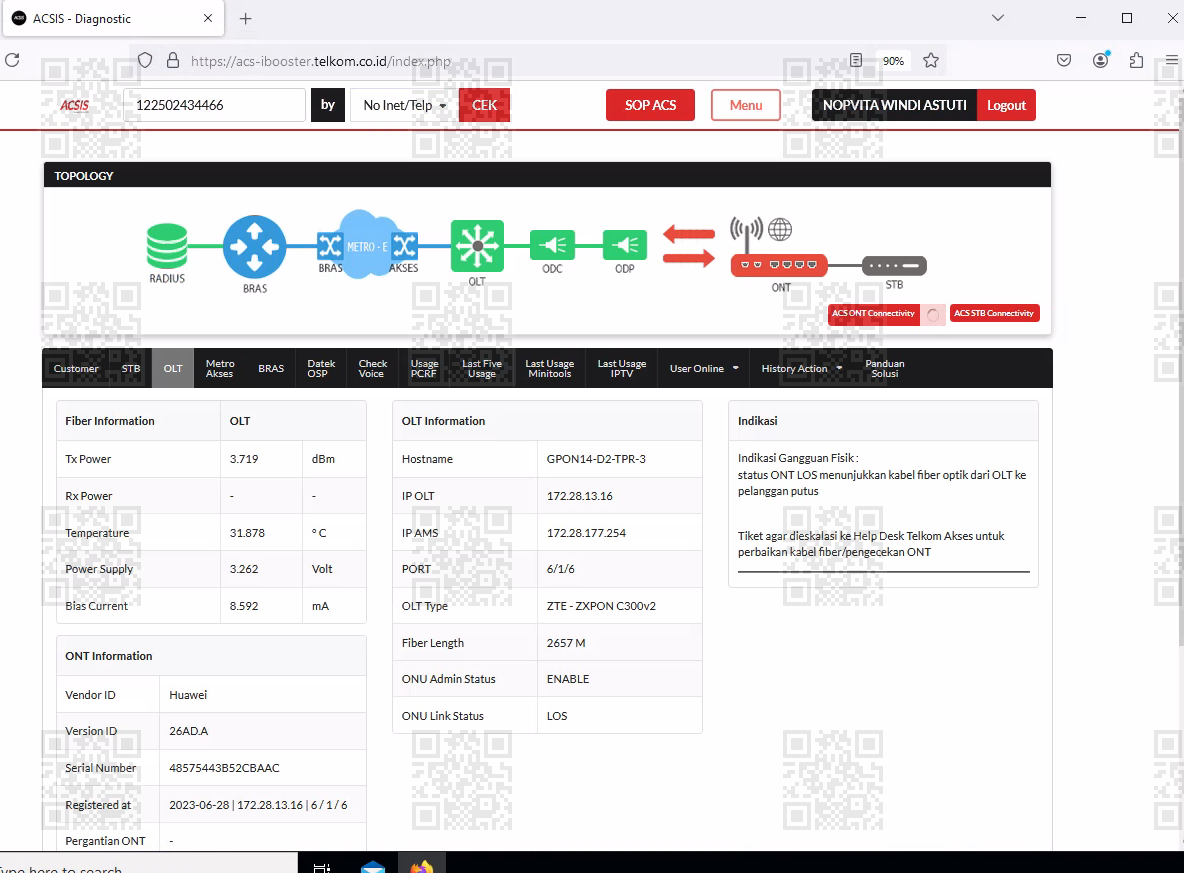
Task: Click the ACSIS logo
Action: 75,105
